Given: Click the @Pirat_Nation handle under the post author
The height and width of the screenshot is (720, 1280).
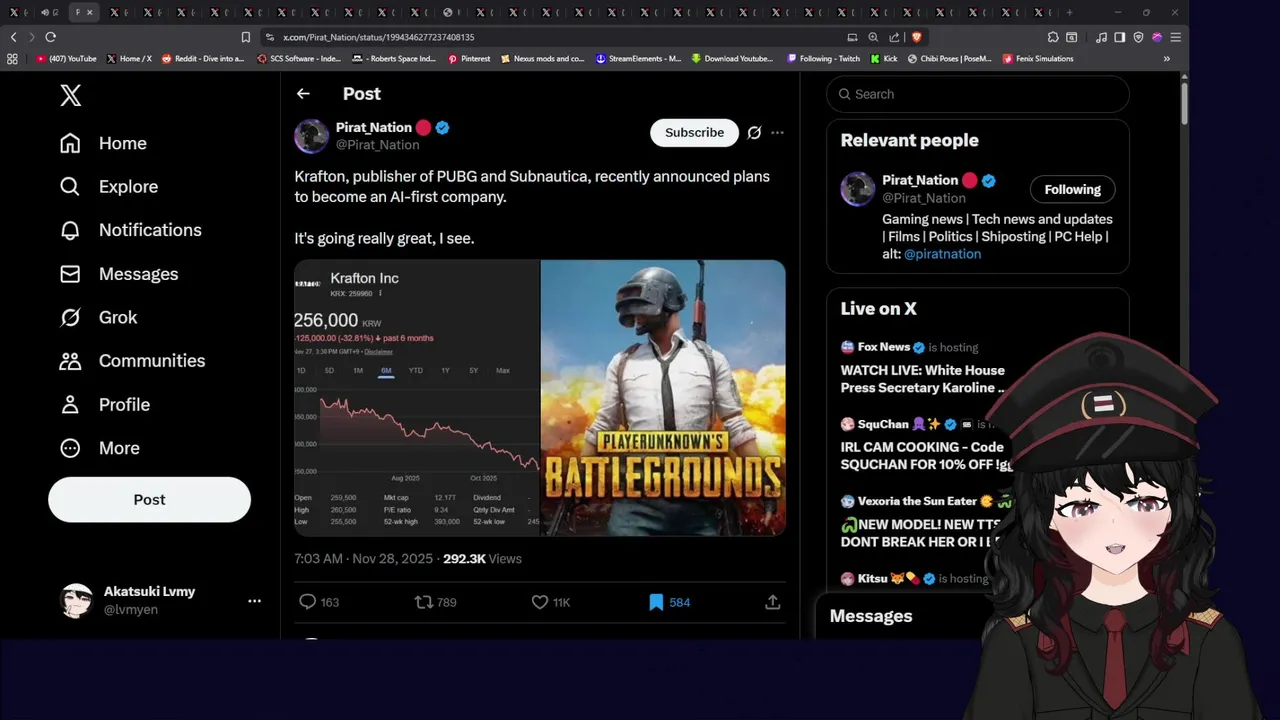Looking at the screenshot, I should (x=377, y=145).
